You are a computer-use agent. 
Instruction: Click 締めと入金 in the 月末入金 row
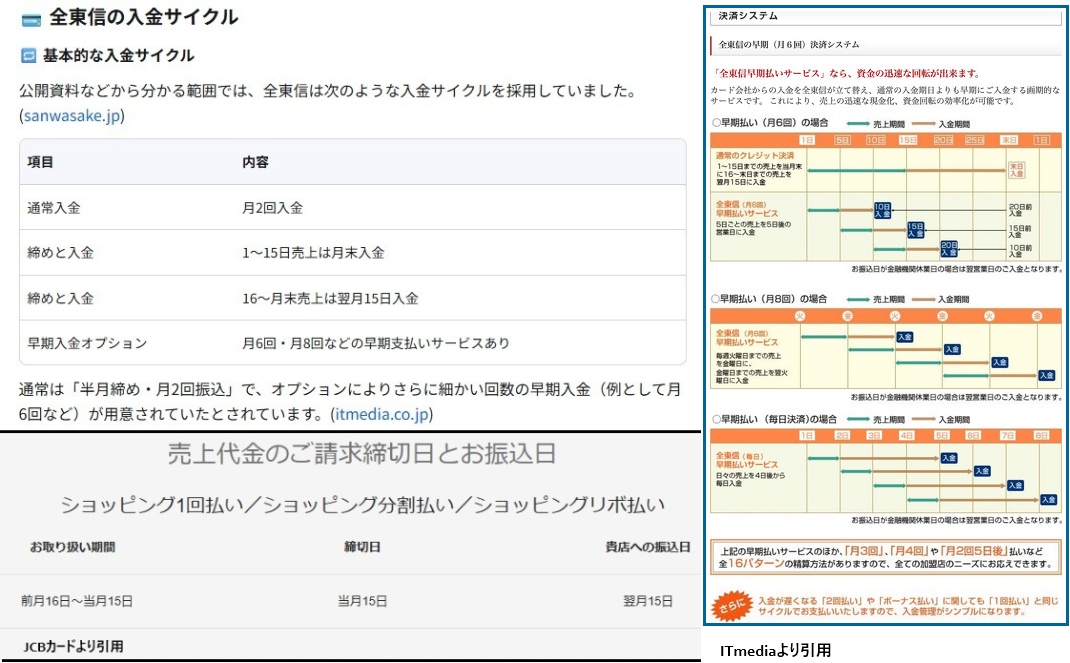[61, 253]
